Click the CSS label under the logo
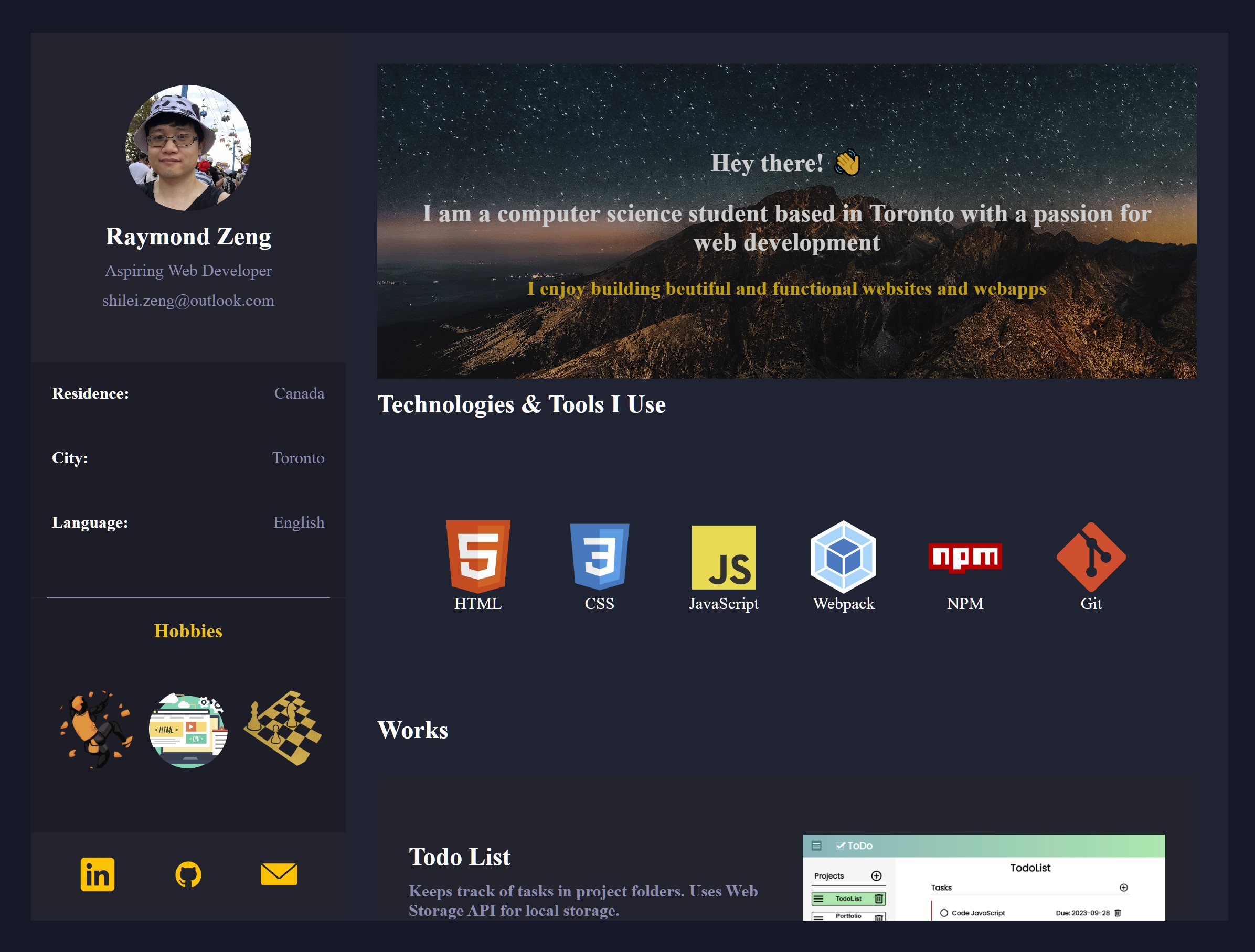This screenshot has height=952, width=1255. 600,604
